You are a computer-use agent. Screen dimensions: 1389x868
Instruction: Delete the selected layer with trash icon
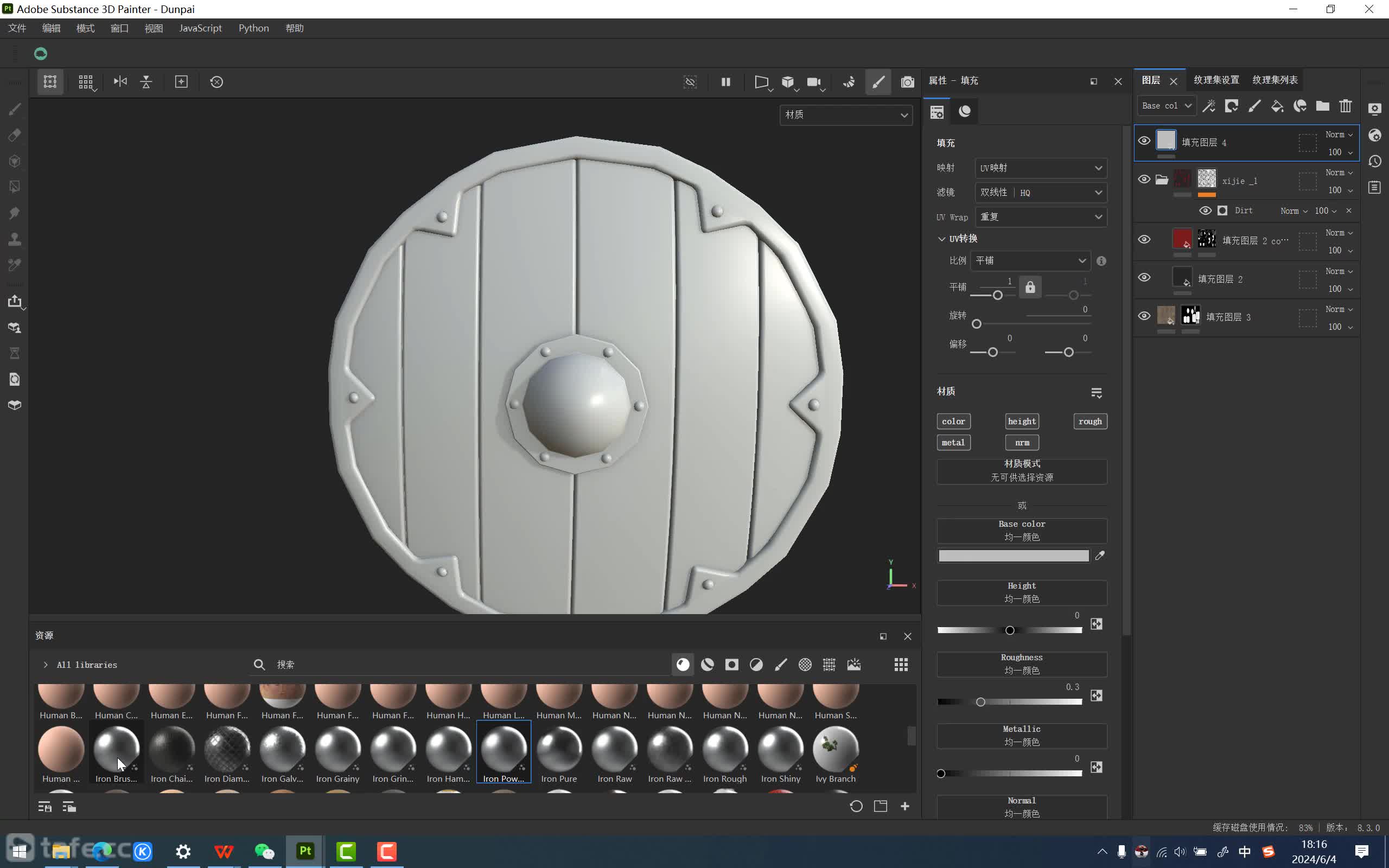[1346, 106]
